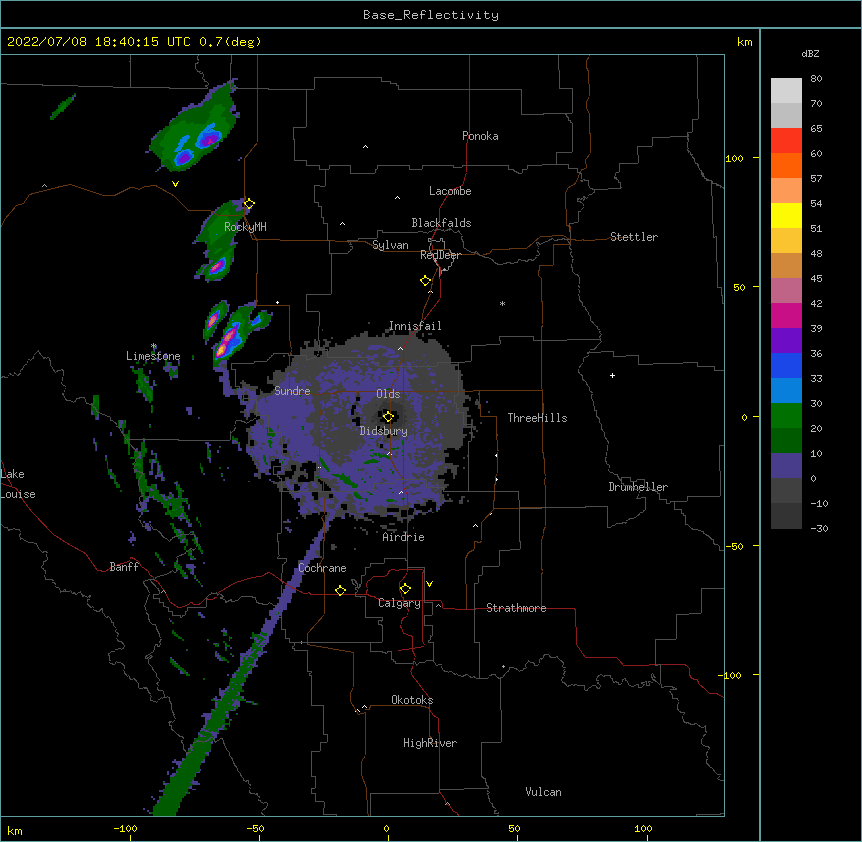Click the dBZ legend heading
Viewport: 862px width, 842px height.
(x=810, y=53)
